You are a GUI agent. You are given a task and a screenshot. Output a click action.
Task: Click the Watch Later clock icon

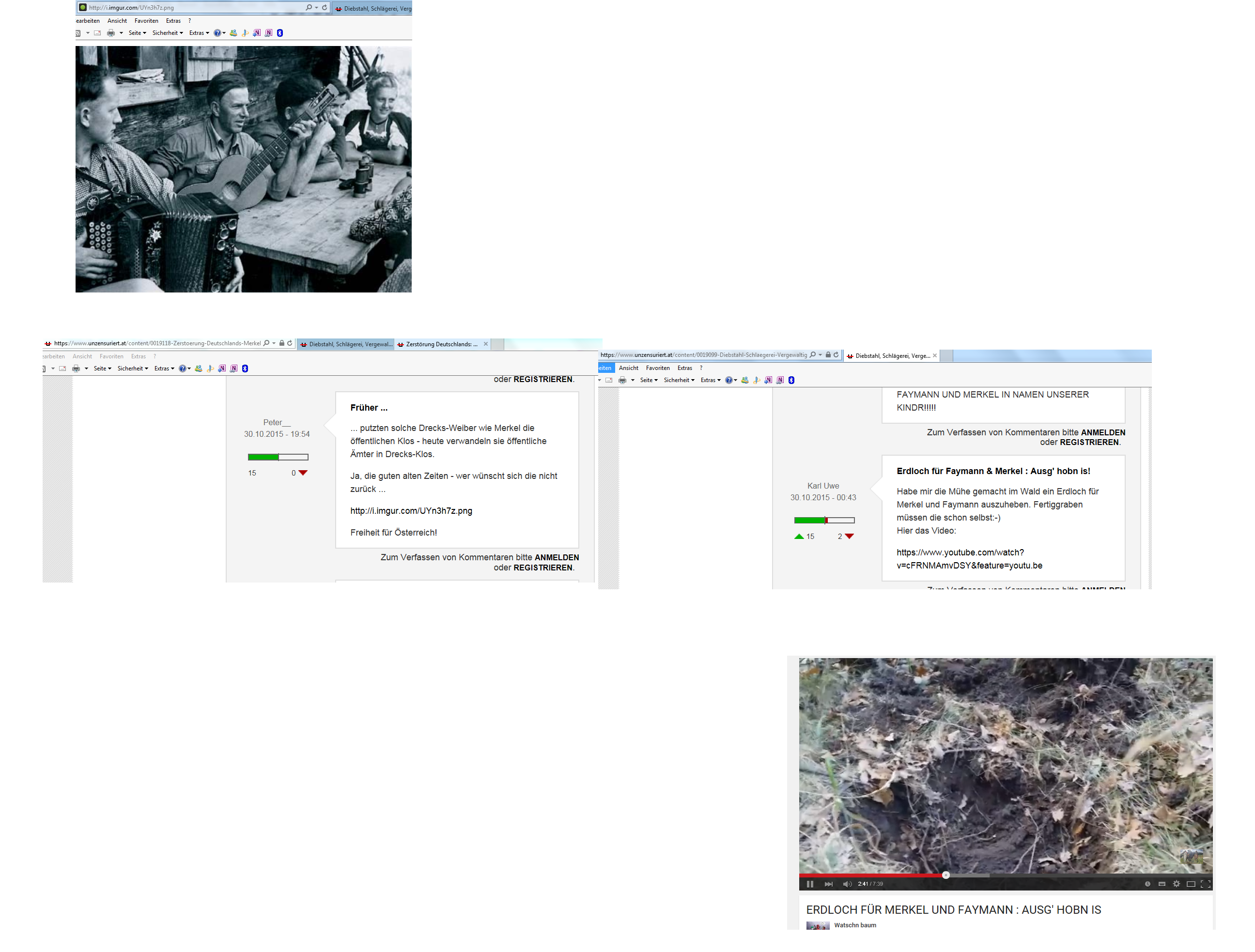pyautogui.click(x=1147, y=884)
